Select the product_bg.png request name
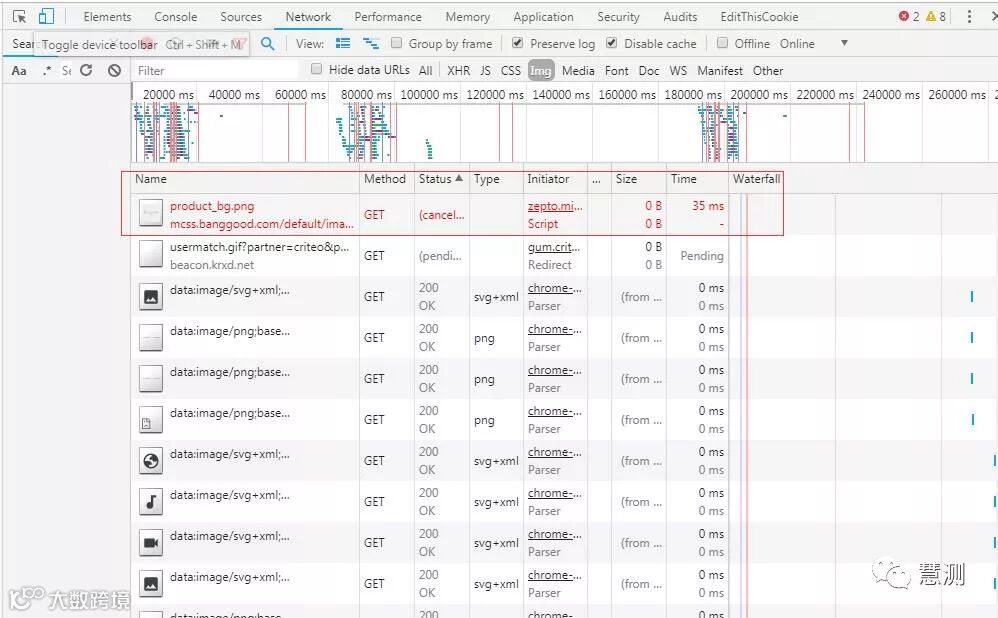The height and width of the screenshot is (618, 998). [x=212, y=206]
